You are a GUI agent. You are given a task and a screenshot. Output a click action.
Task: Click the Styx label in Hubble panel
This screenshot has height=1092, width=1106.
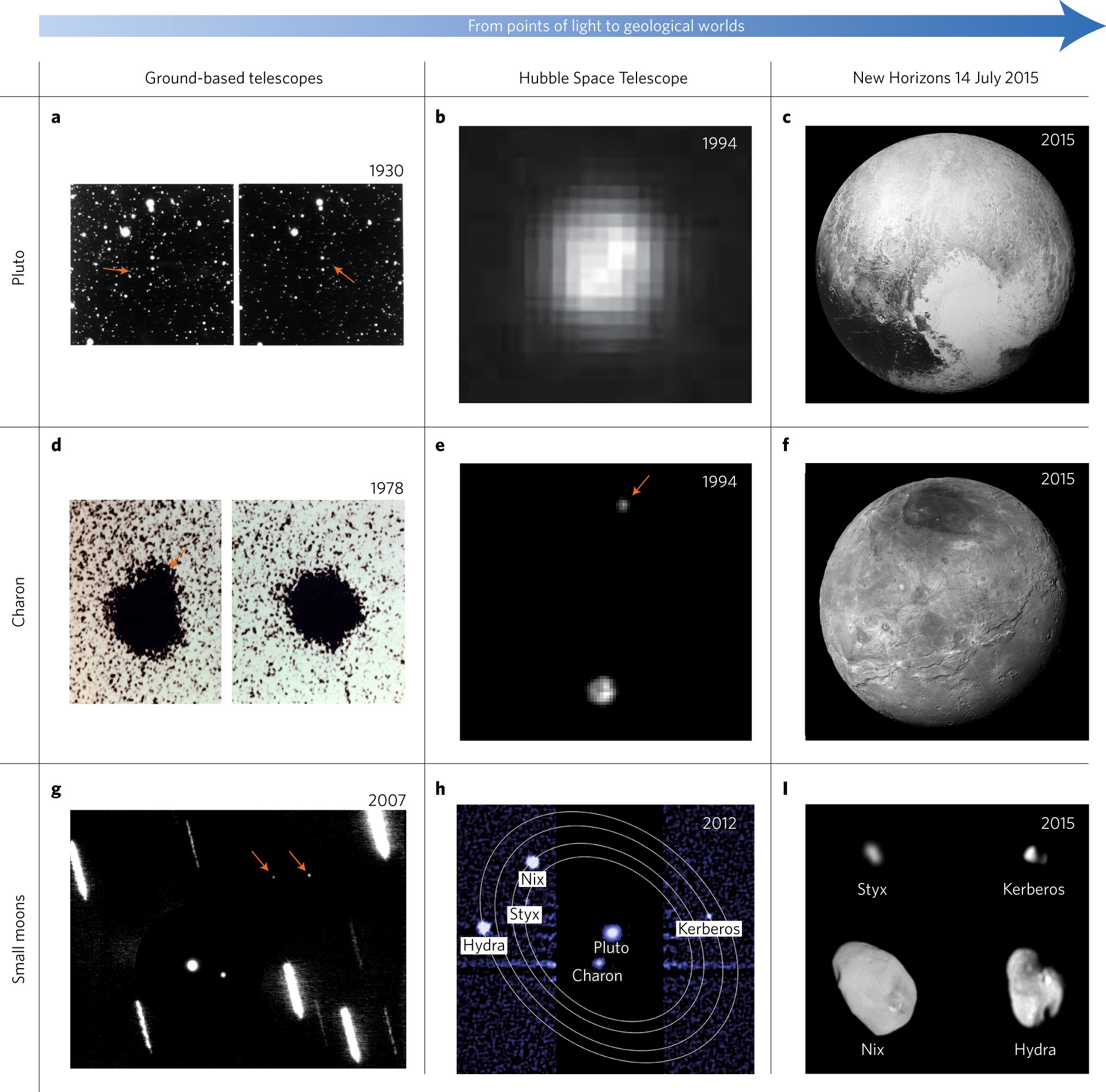coord(524,914)
